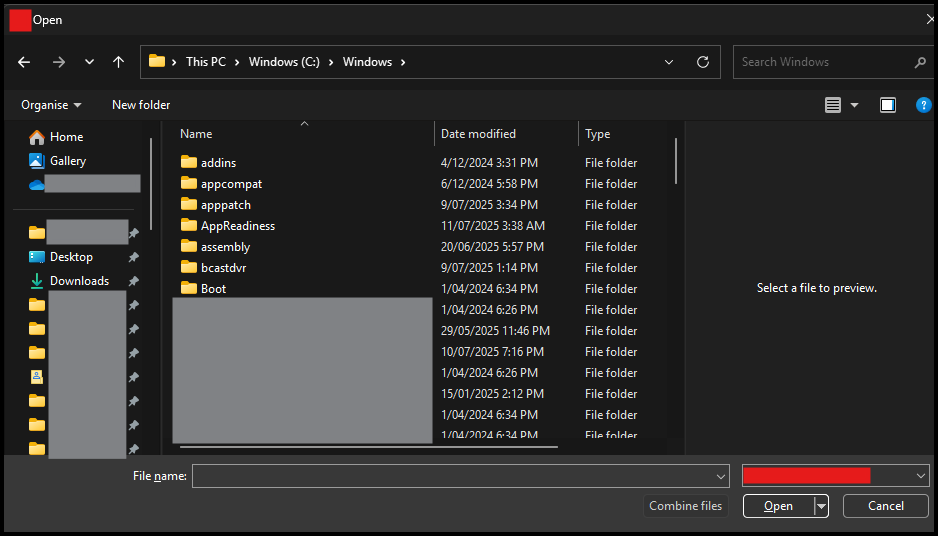Expand chevron after the Windows breadcrumb
938x536 pixels.
403,62
